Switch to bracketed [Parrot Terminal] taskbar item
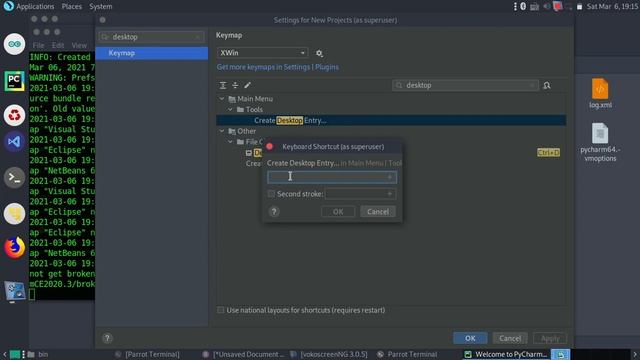The width and height of the screenshot is (640, 360). tap(147, 354)
